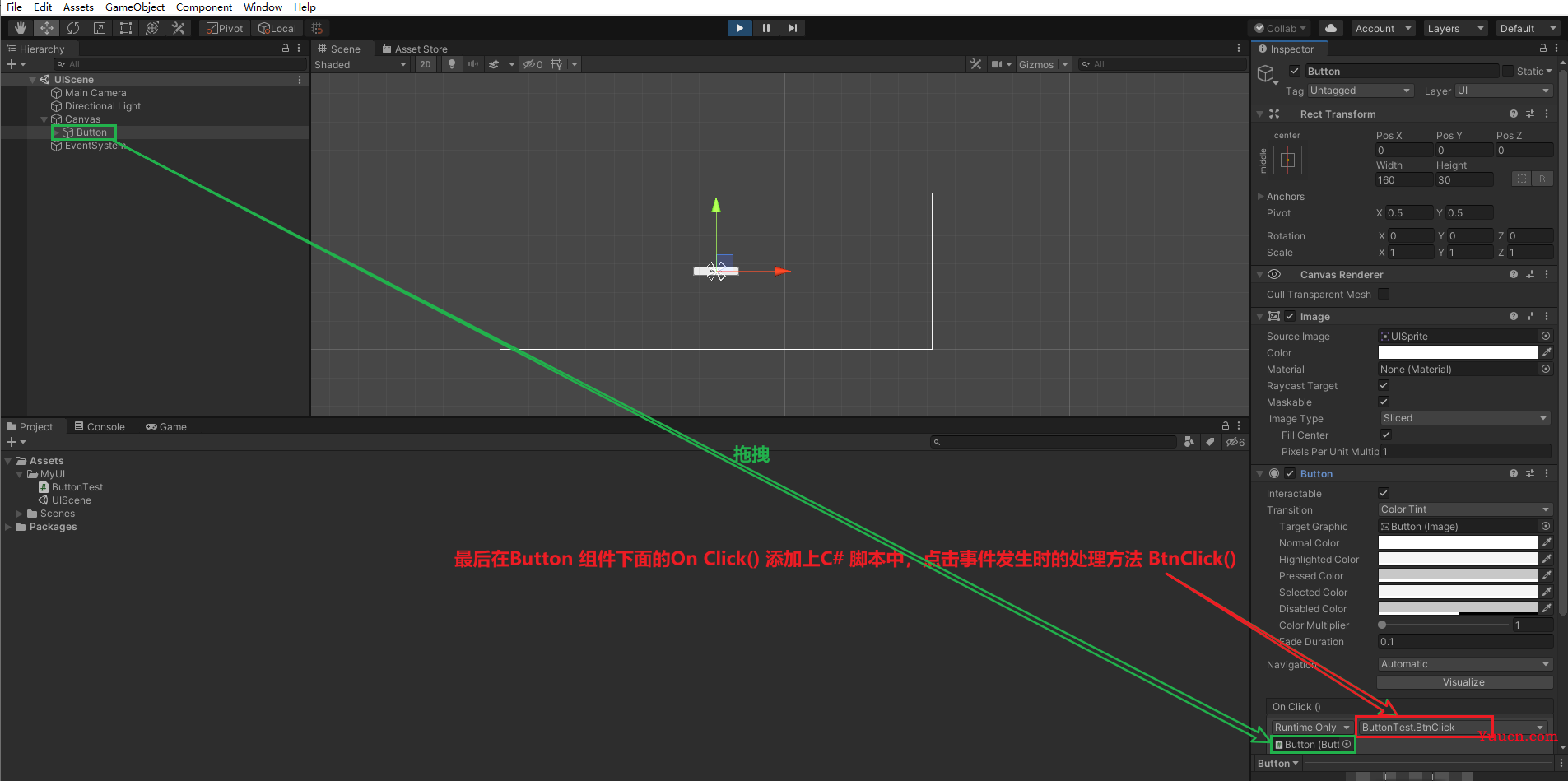Toggle Static checkbox

[1508, 71]
